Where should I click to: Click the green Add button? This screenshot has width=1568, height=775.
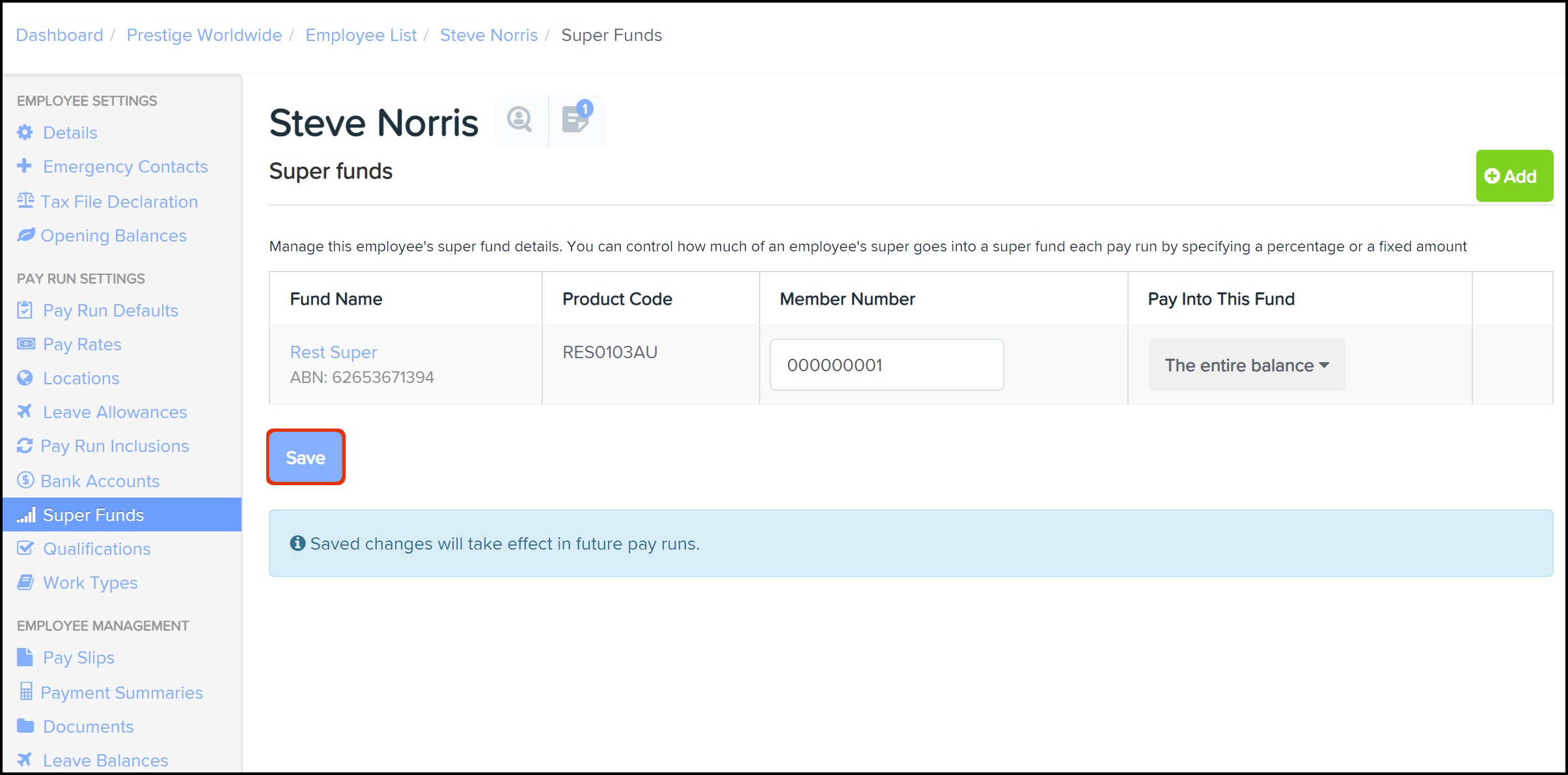pyautogui.click(x=1513, y=176)
